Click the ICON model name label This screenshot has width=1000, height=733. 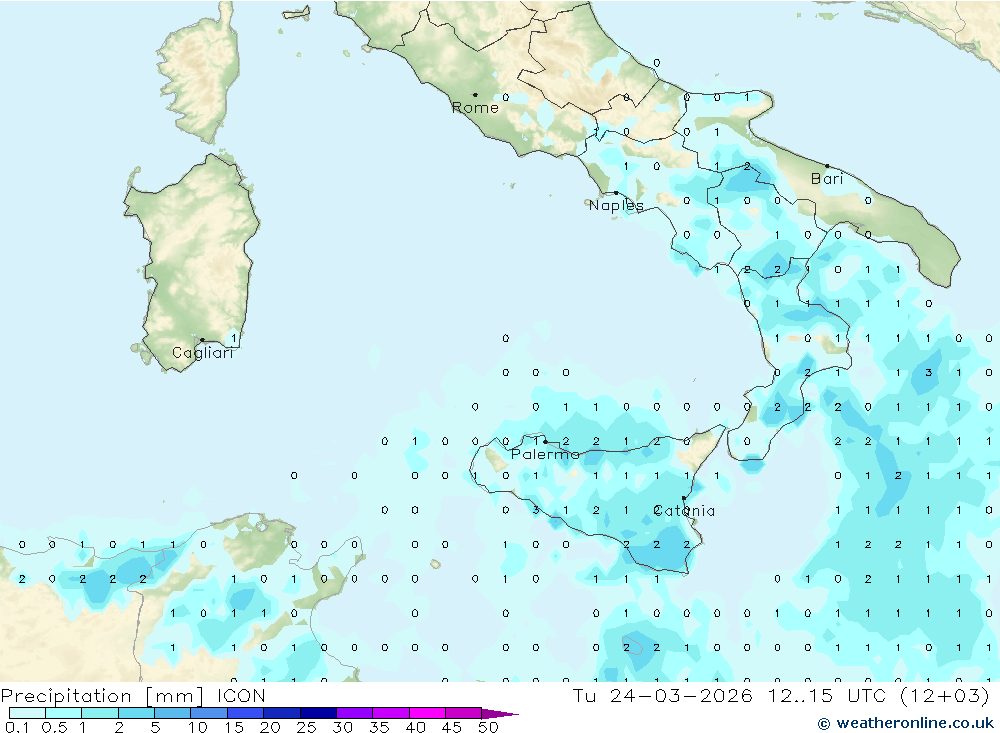[241, 695]
